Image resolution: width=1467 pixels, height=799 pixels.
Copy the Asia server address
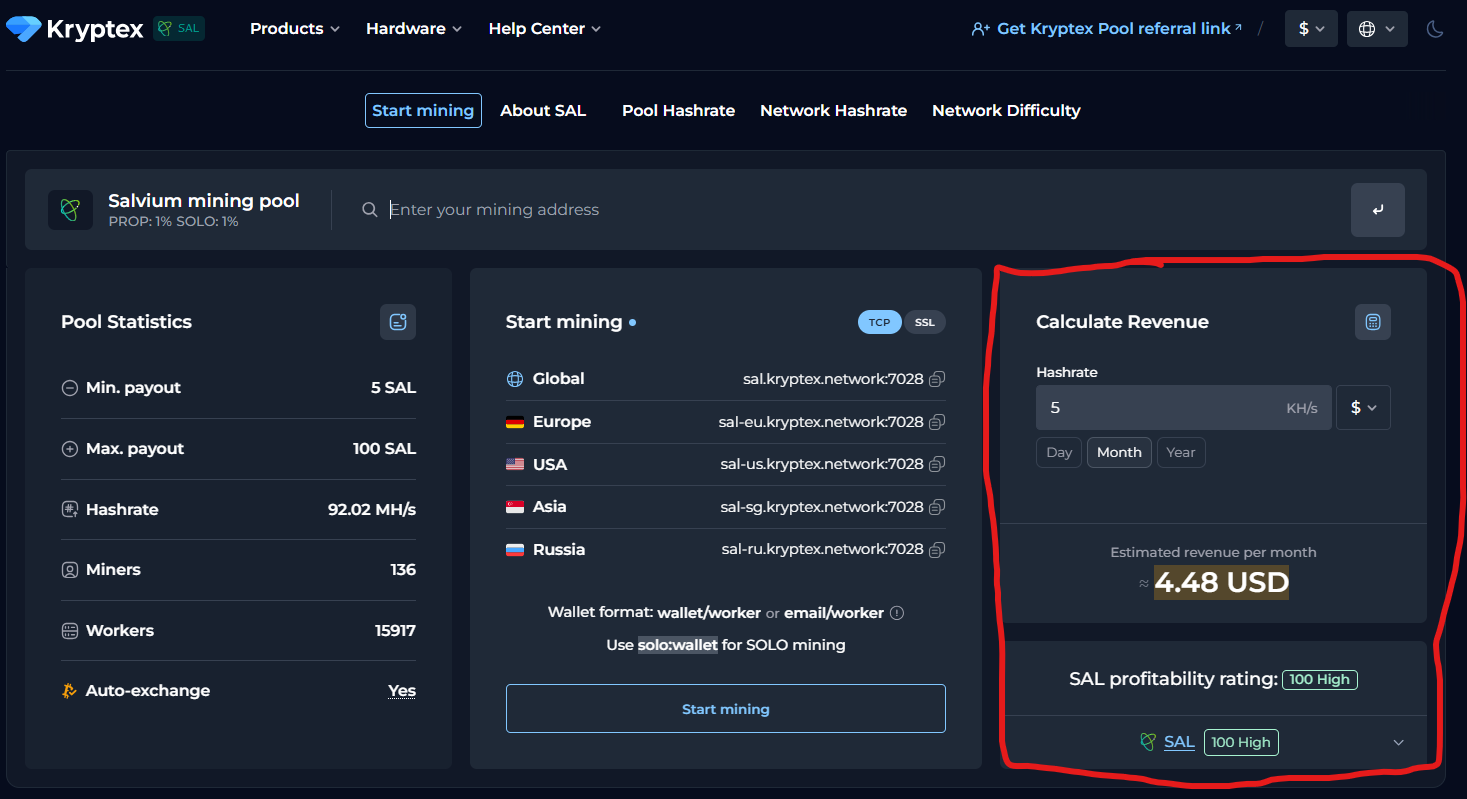(x=937, y=507)
